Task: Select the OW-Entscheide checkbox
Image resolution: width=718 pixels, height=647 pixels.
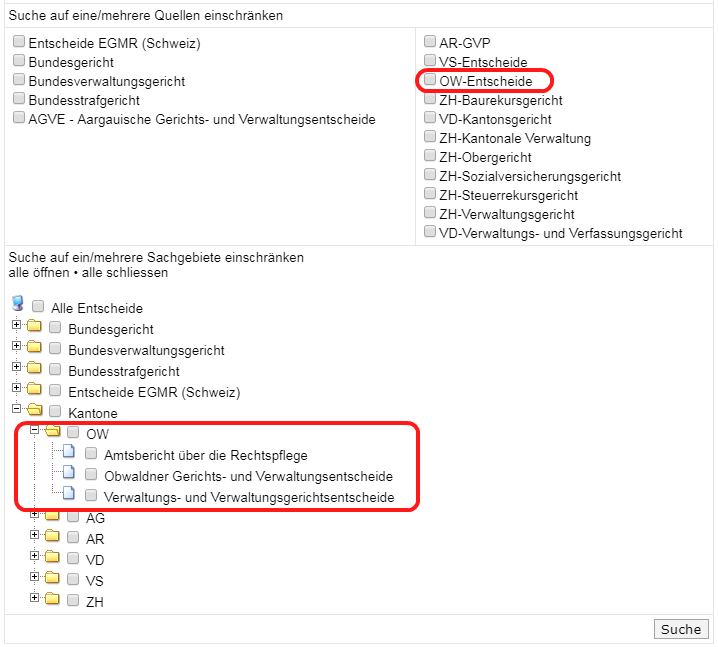Action: point(430,79)
